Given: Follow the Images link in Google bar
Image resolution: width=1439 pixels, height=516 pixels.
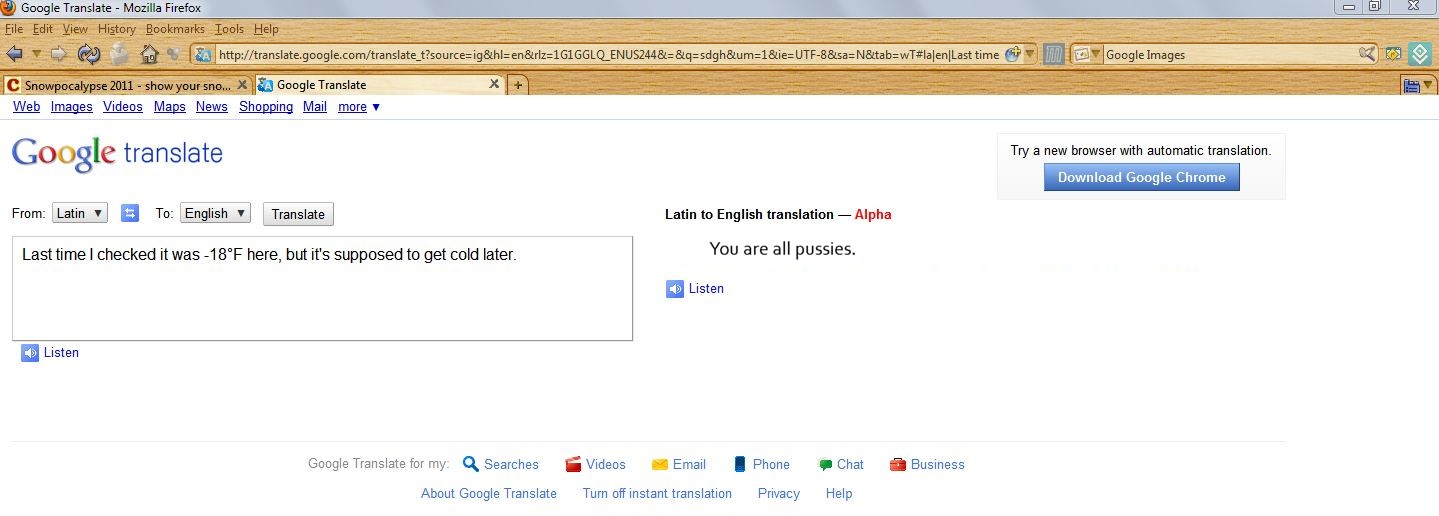Looking at the screenshot, I should point(72,107).
